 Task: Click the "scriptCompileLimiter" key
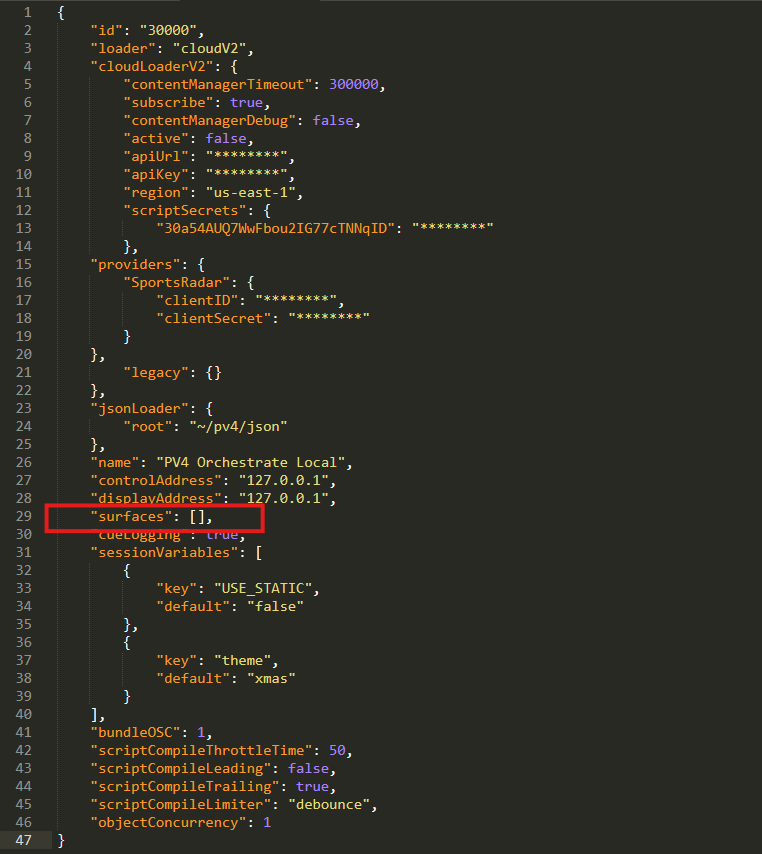(x=181, y=804)
